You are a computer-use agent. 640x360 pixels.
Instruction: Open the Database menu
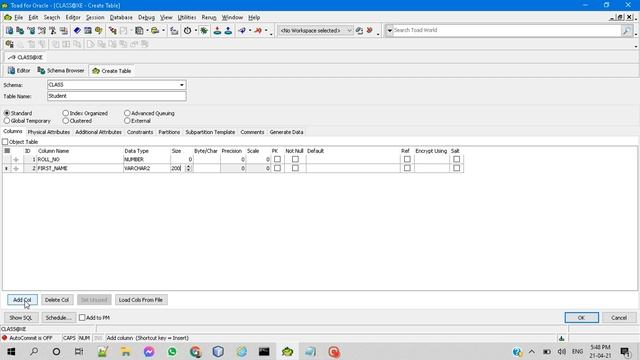pos(121,18)
